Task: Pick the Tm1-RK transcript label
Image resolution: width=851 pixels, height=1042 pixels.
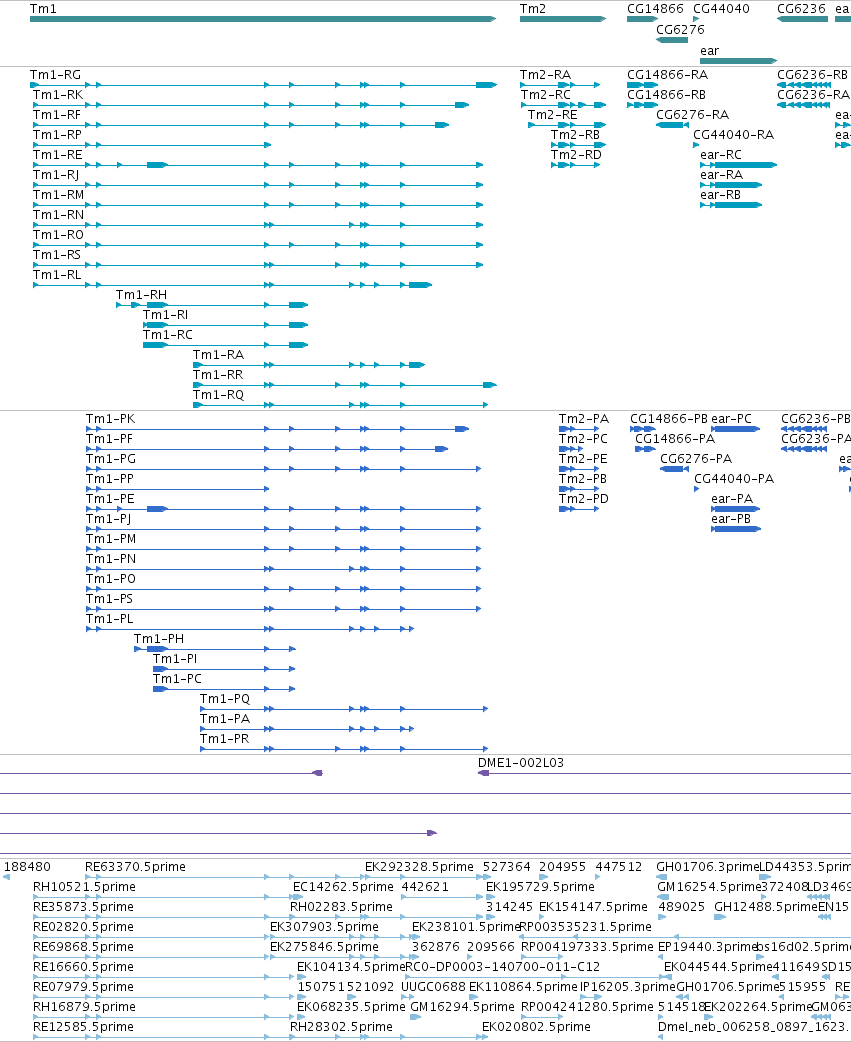Action: click(x=58, y=94)
